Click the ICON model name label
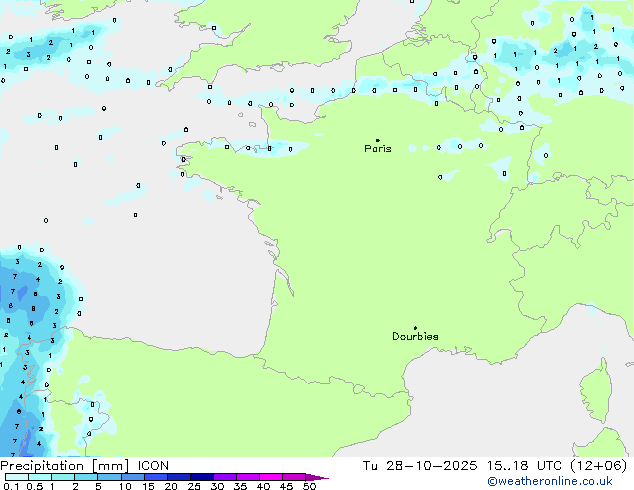Viewport: 634px width, 490px height. [153, 466]
